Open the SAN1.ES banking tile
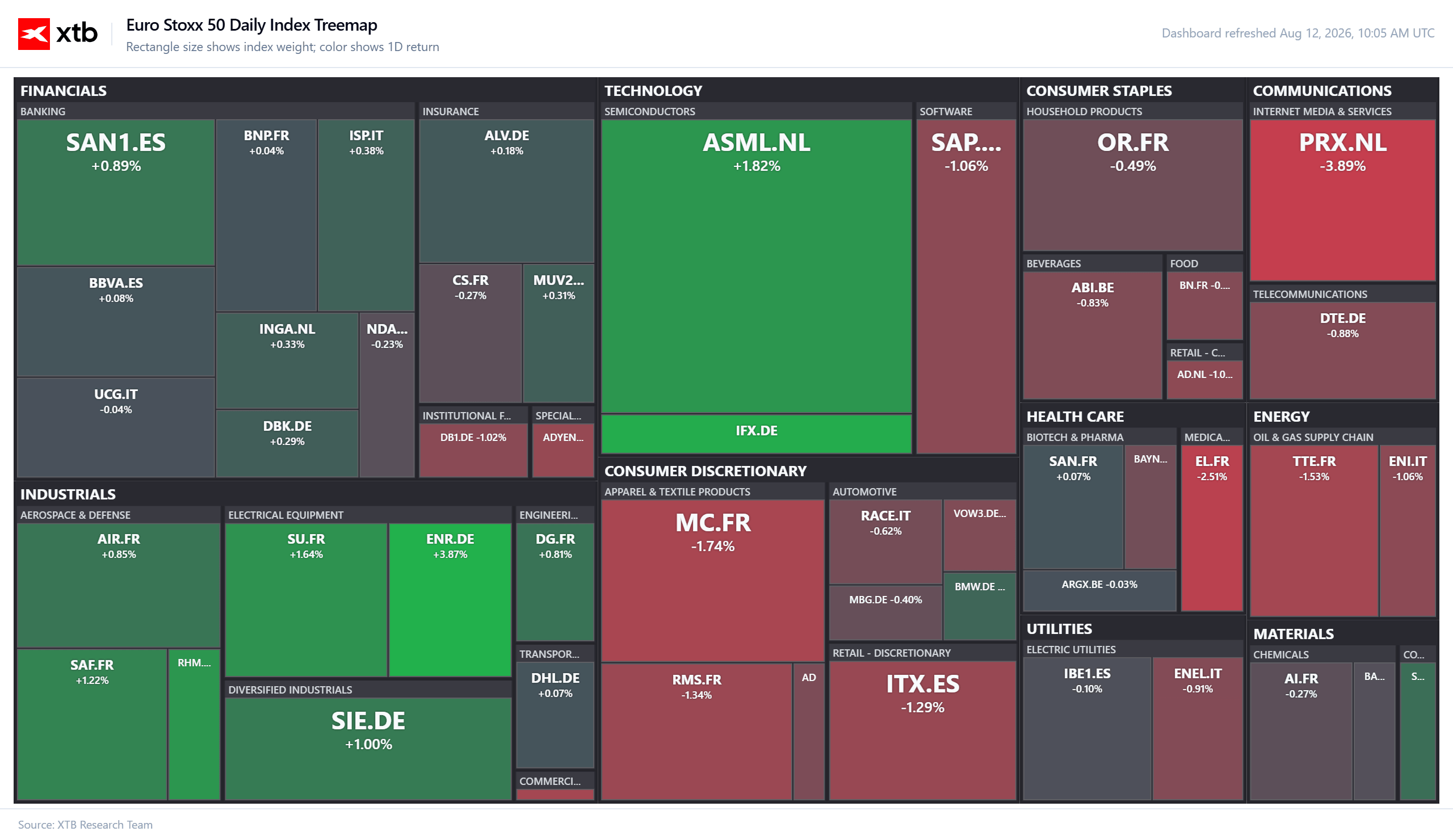The width and height of the screenshot is (1453, 840). (x=116, y=192)
